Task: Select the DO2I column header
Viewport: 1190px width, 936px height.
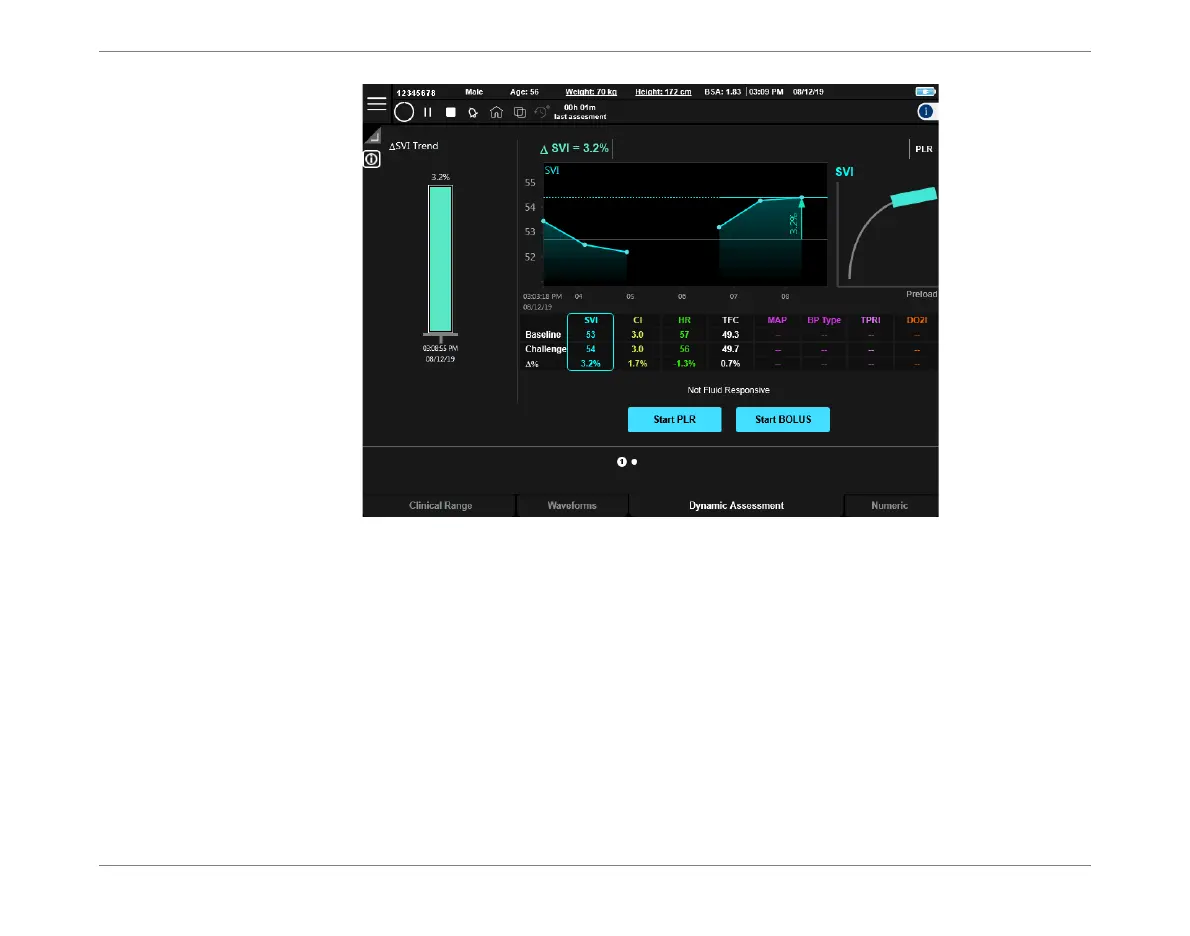Action: (x=917, y=320)
